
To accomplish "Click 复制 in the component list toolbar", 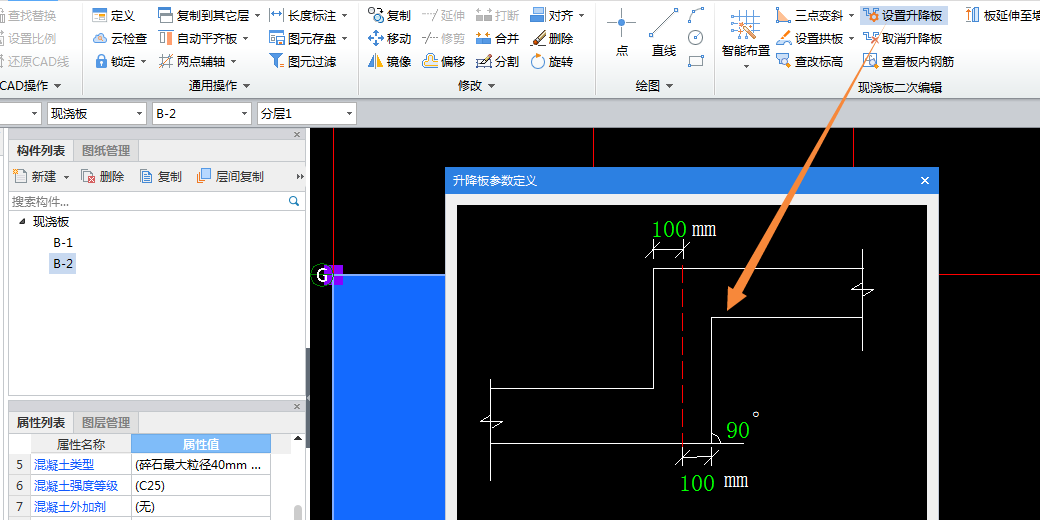I will pyautogui.click(x=161, y=176).
